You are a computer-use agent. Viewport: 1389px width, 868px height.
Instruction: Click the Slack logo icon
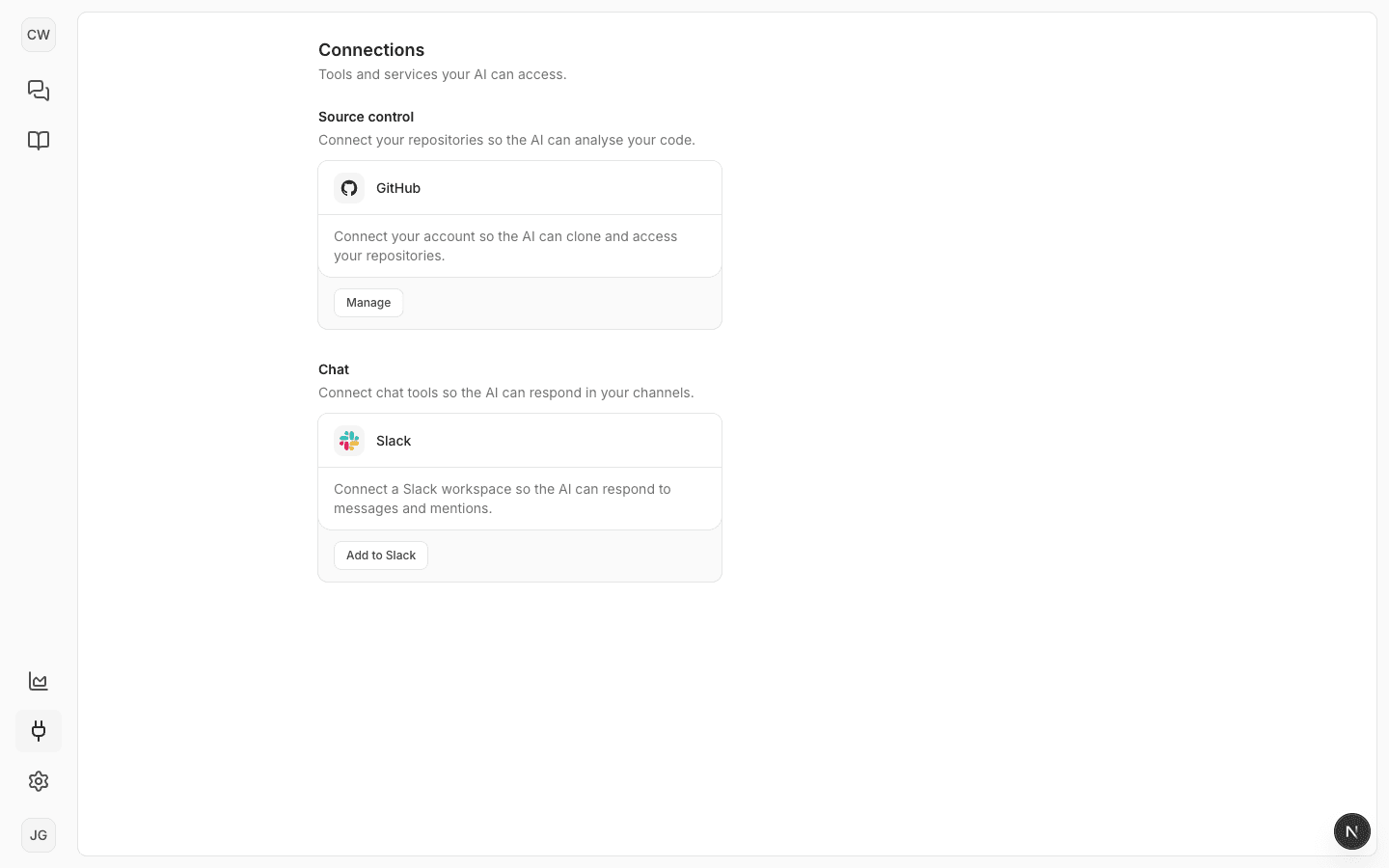(x=349, y=441)
